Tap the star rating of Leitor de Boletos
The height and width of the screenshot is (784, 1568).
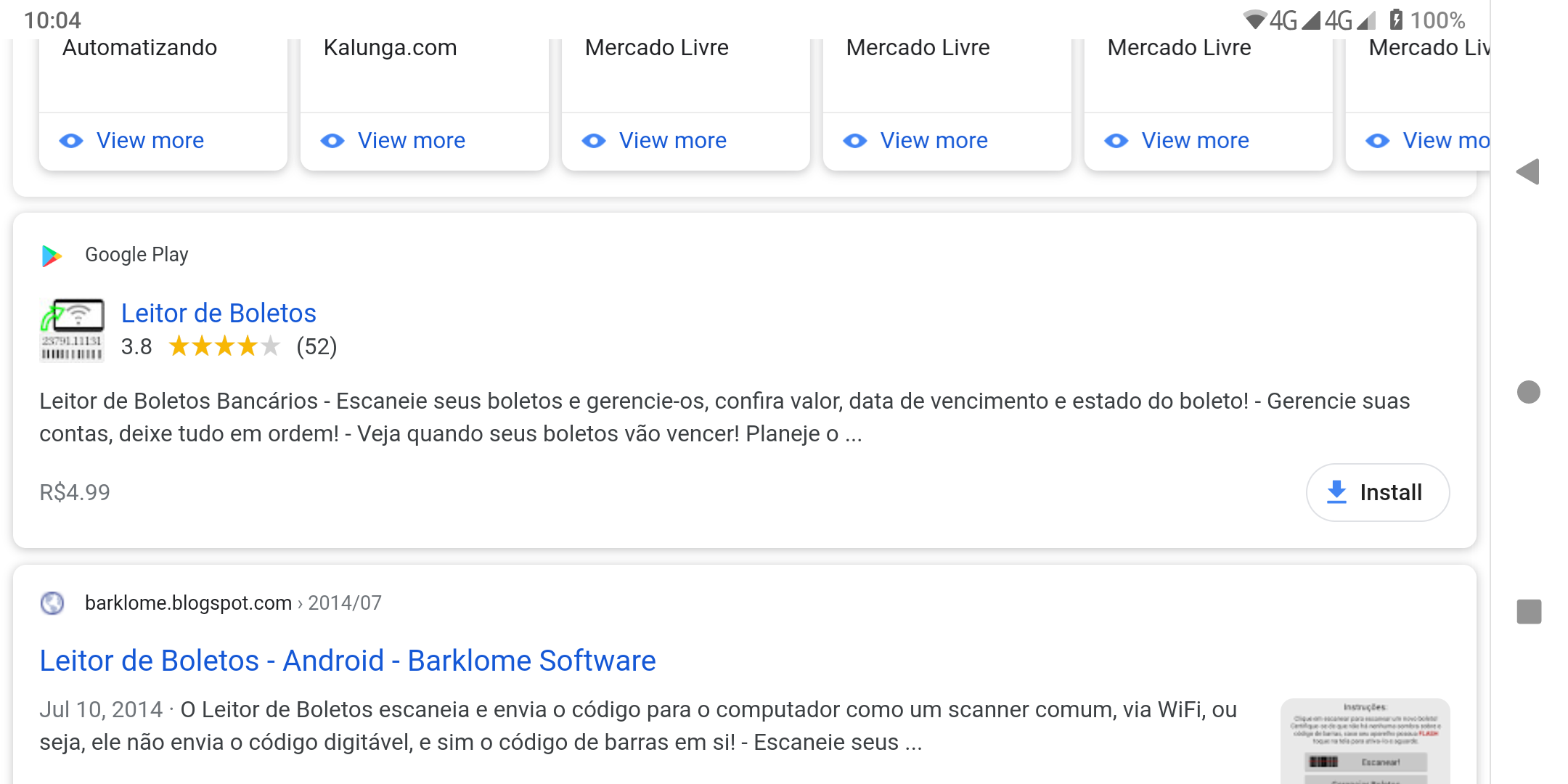click(x=224, y=346)
